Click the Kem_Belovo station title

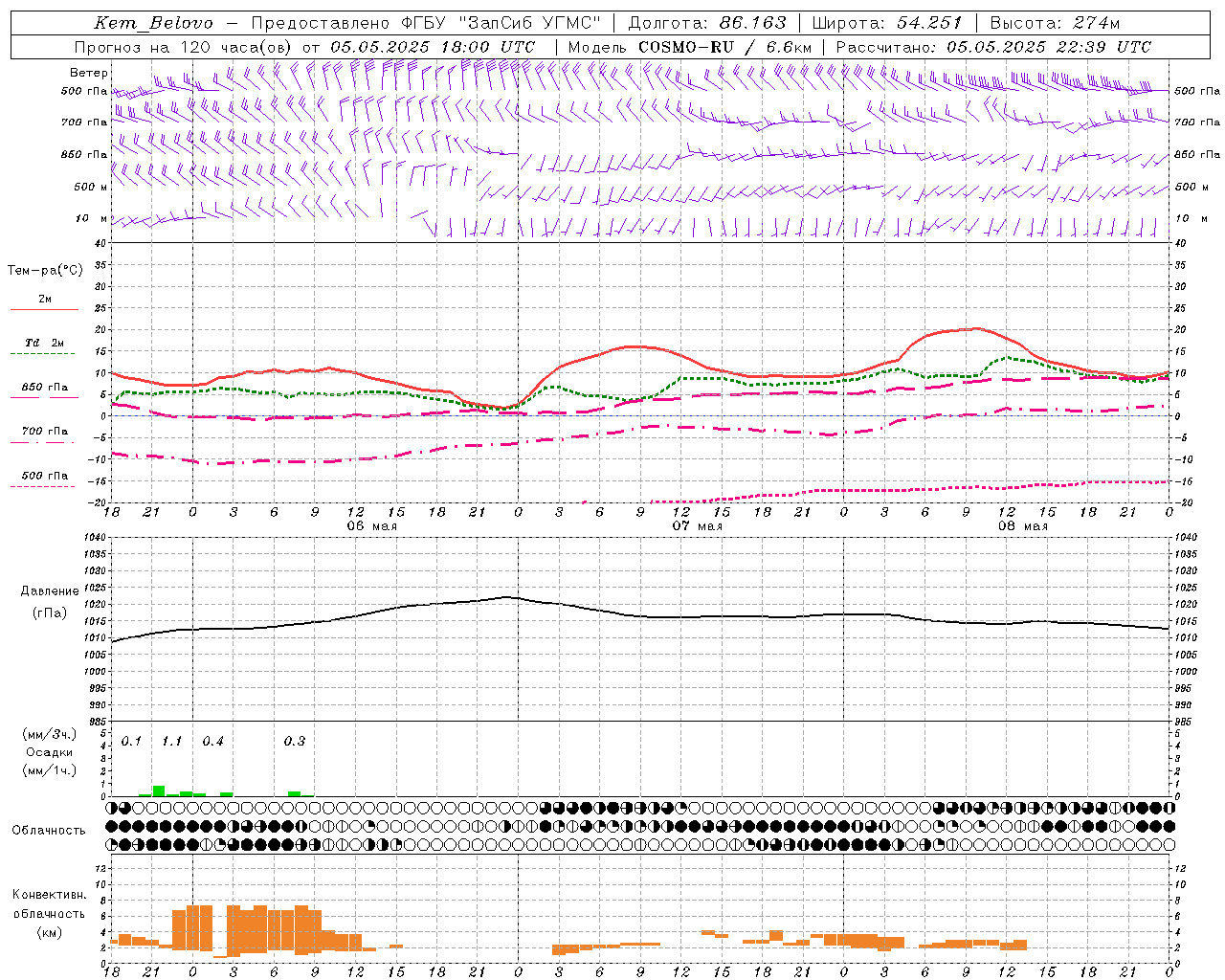tap(153, 23)
